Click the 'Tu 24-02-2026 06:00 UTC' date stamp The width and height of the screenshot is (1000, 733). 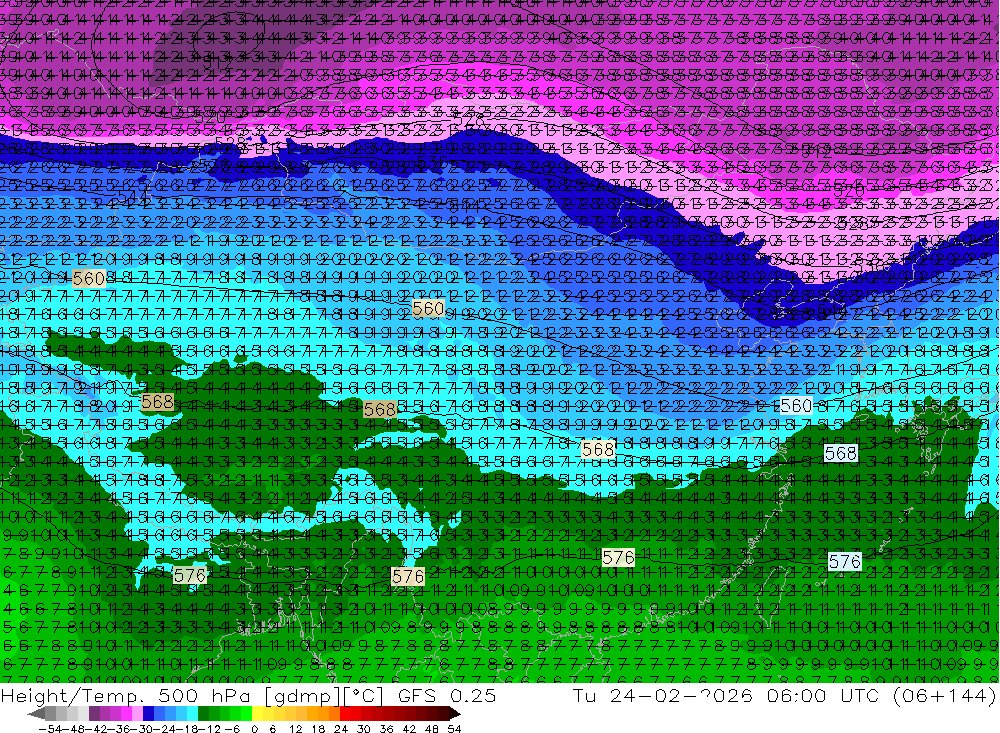click(726, 695)
